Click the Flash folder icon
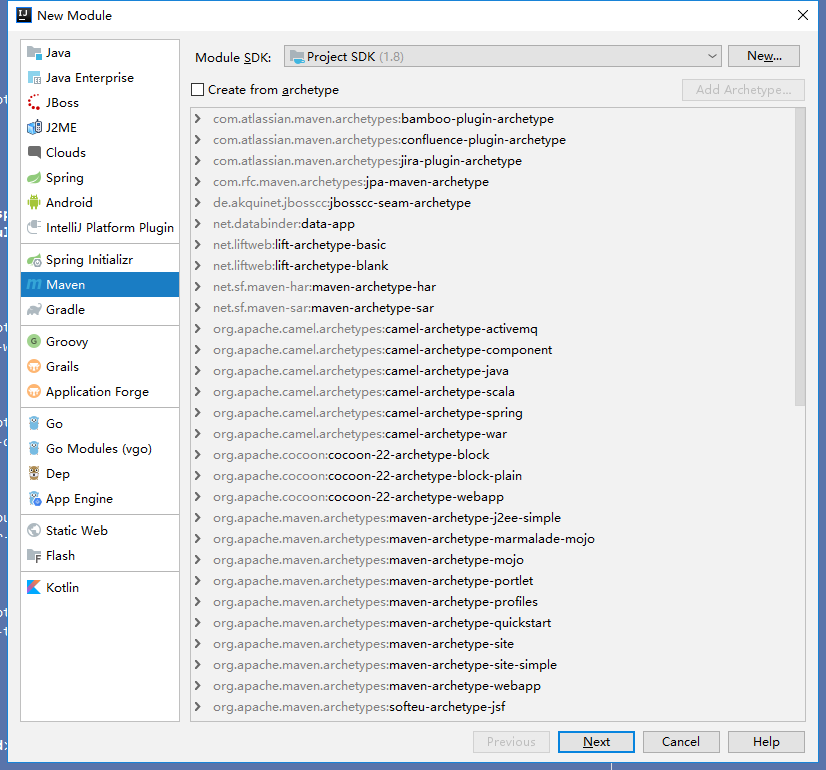The width and height of the screenshot is (826, 770). 34,556
